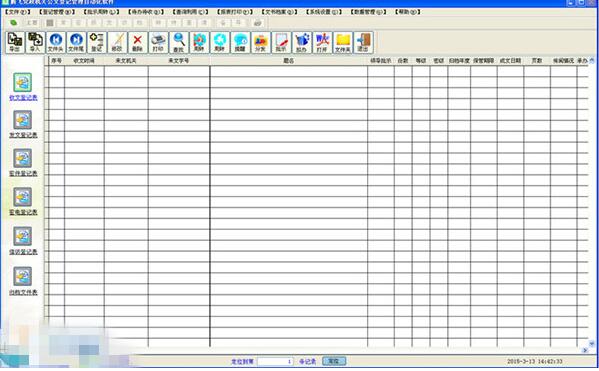This screenshot has height=371, width=599.
Task: Jump to first record with 文件头 icon
Action: pyautogui.click(x=56, y=42)
